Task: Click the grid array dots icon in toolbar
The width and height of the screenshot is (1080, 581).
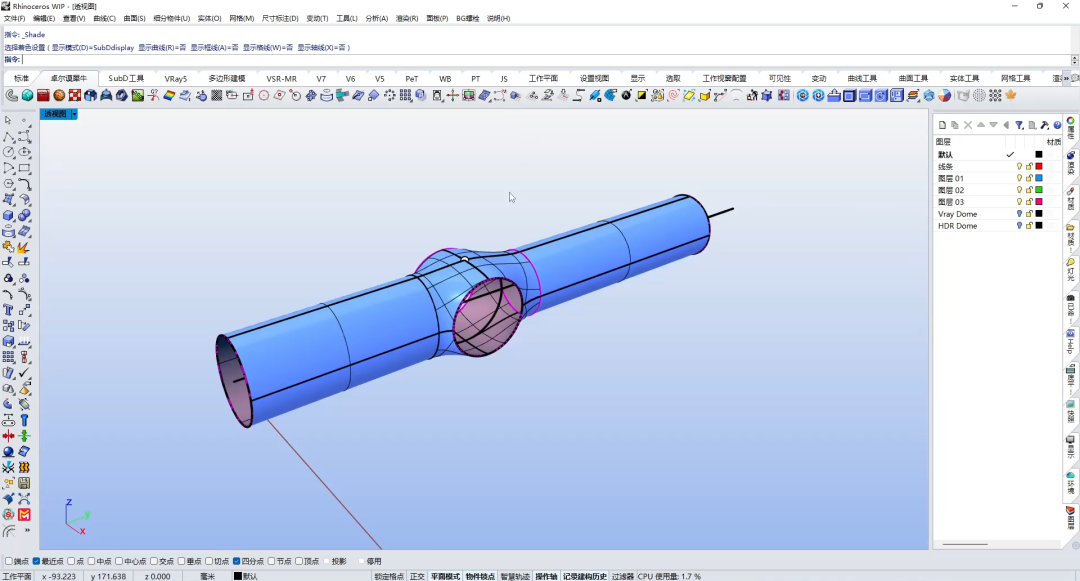Action: click(406, 96)
